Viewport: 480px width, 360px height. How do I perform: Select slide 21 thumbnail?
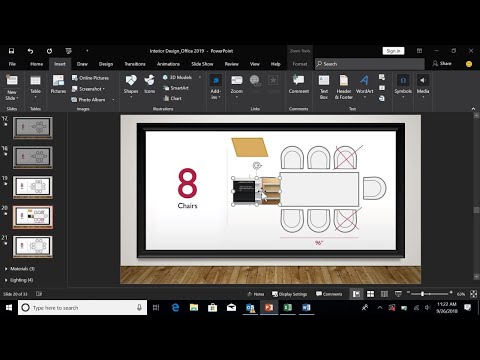pyautogui.click(x=33, y=246)
